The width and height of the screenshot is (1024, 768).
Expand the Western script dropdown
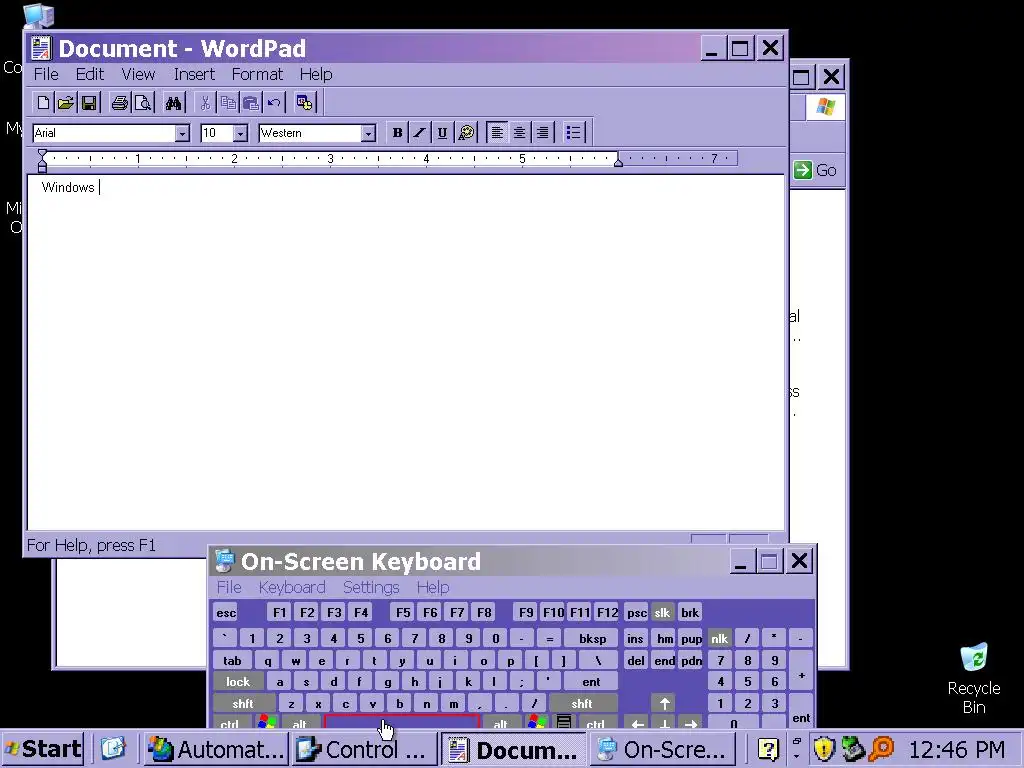point(368,133)
